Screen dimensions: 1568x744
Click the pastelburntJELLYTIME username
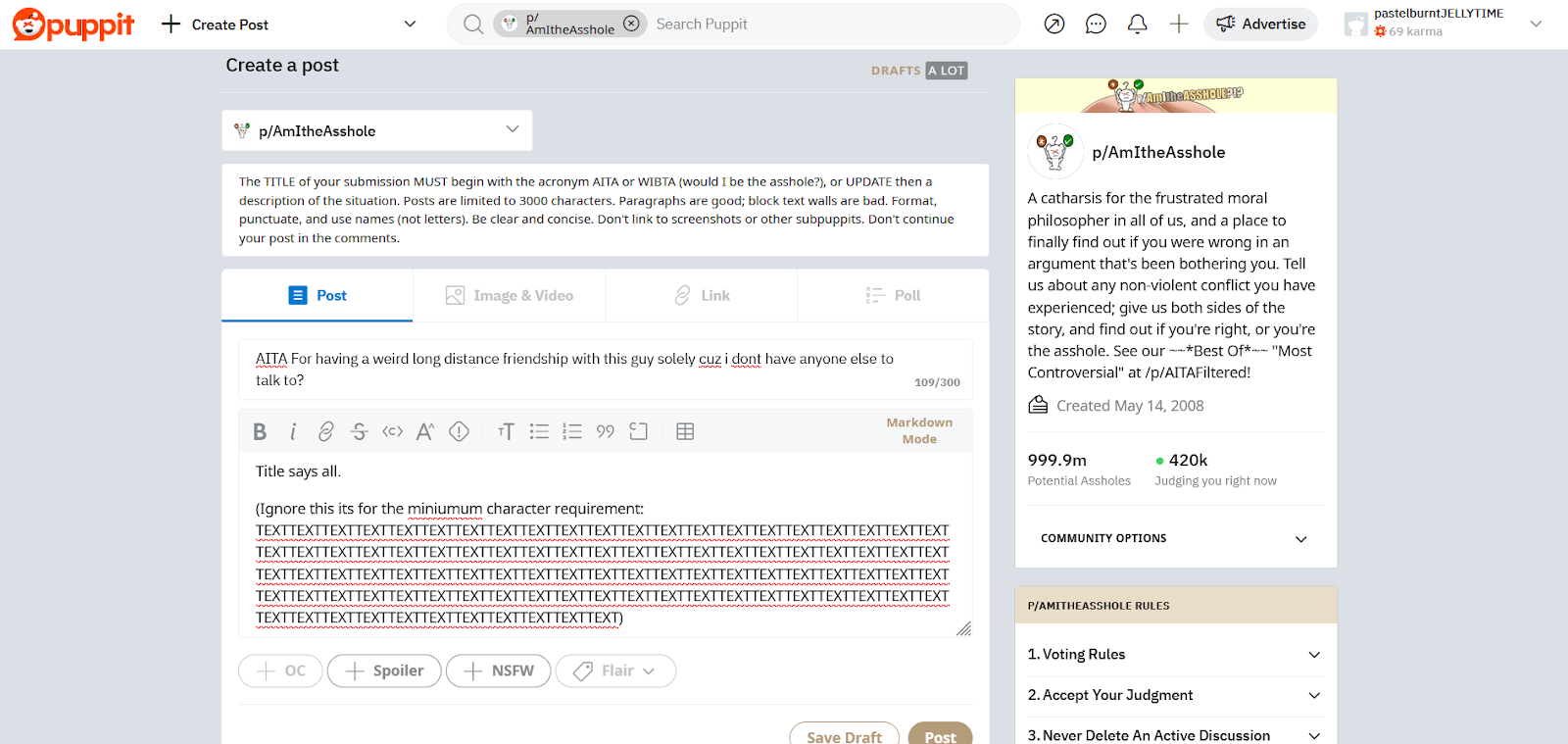pos(1439,14)
